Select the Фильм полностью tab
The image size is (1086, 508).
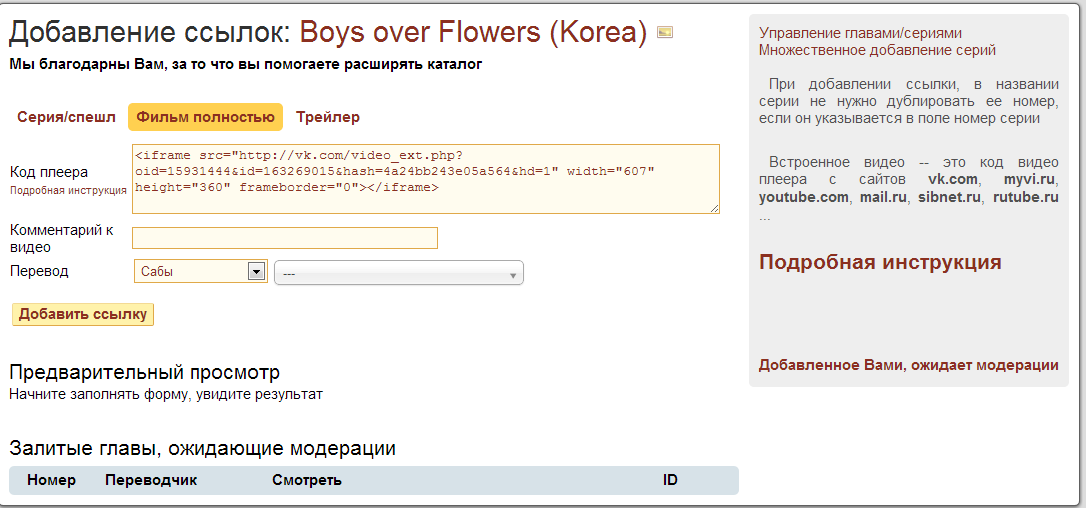[x=205, y=117]
